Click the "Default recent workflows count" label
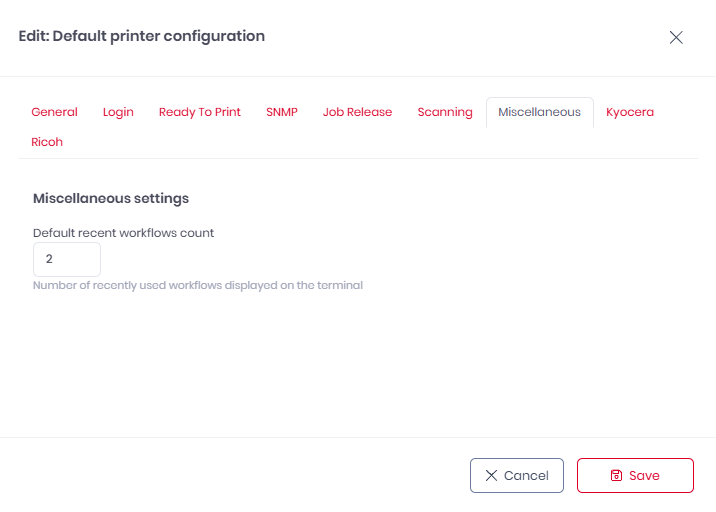The width and height of the screenshot is (716, 512). click(123, 233)
